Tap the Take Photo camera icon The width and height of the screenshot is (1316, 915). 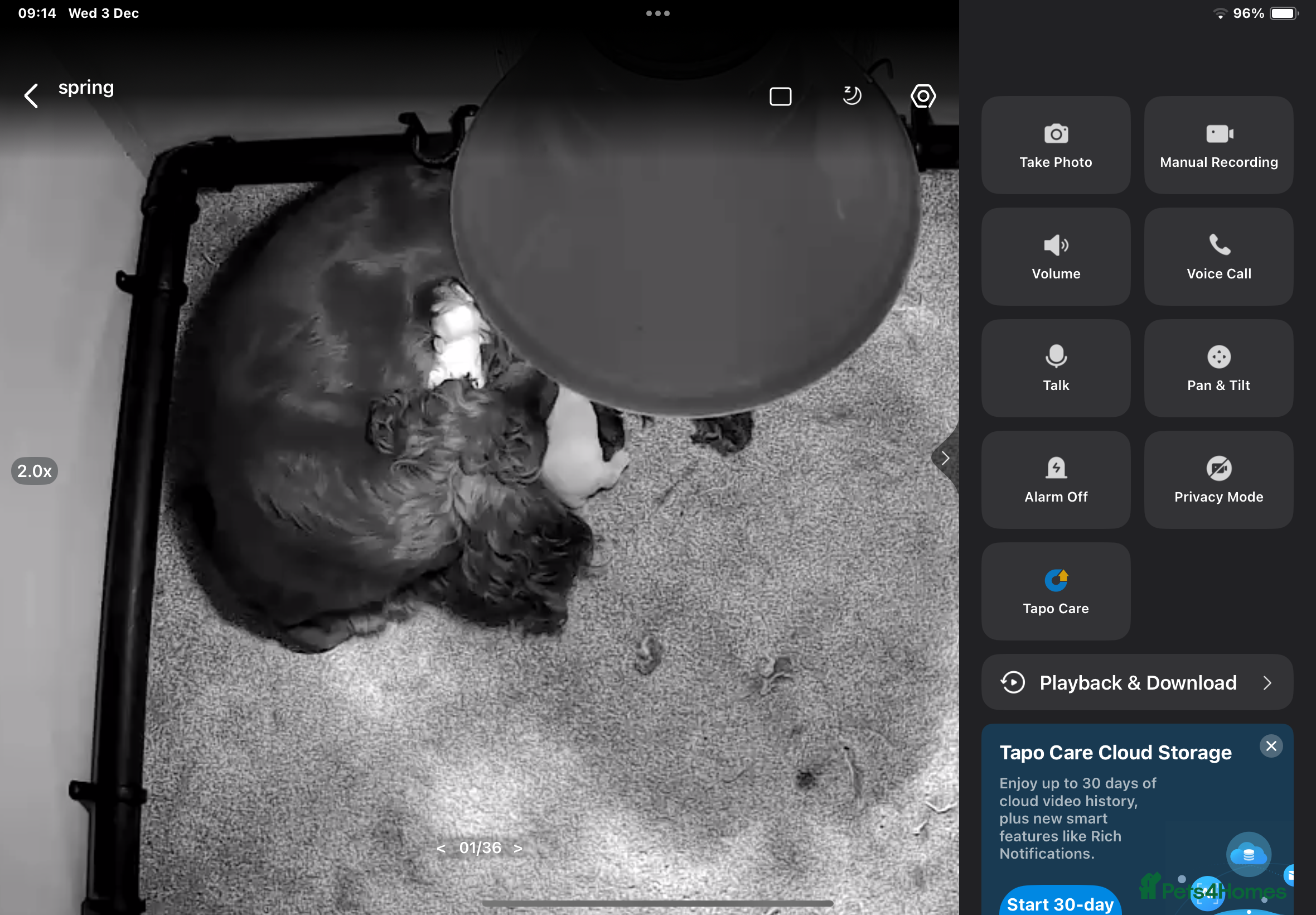[x=1056, y=134]
